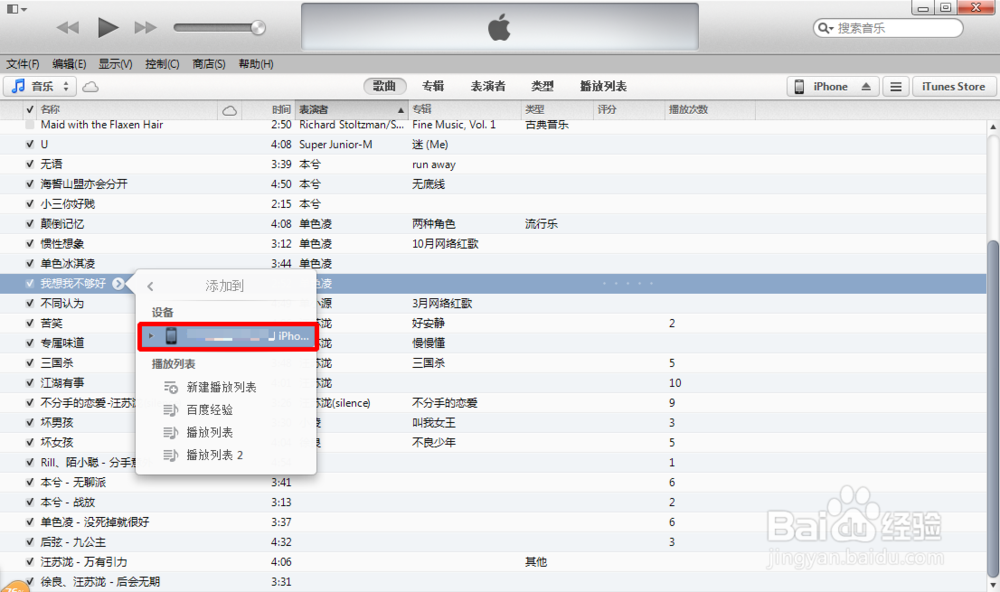1000x592 pixels.
Task: Toggle checkbox for 苦笑
Action: (29, 323)
